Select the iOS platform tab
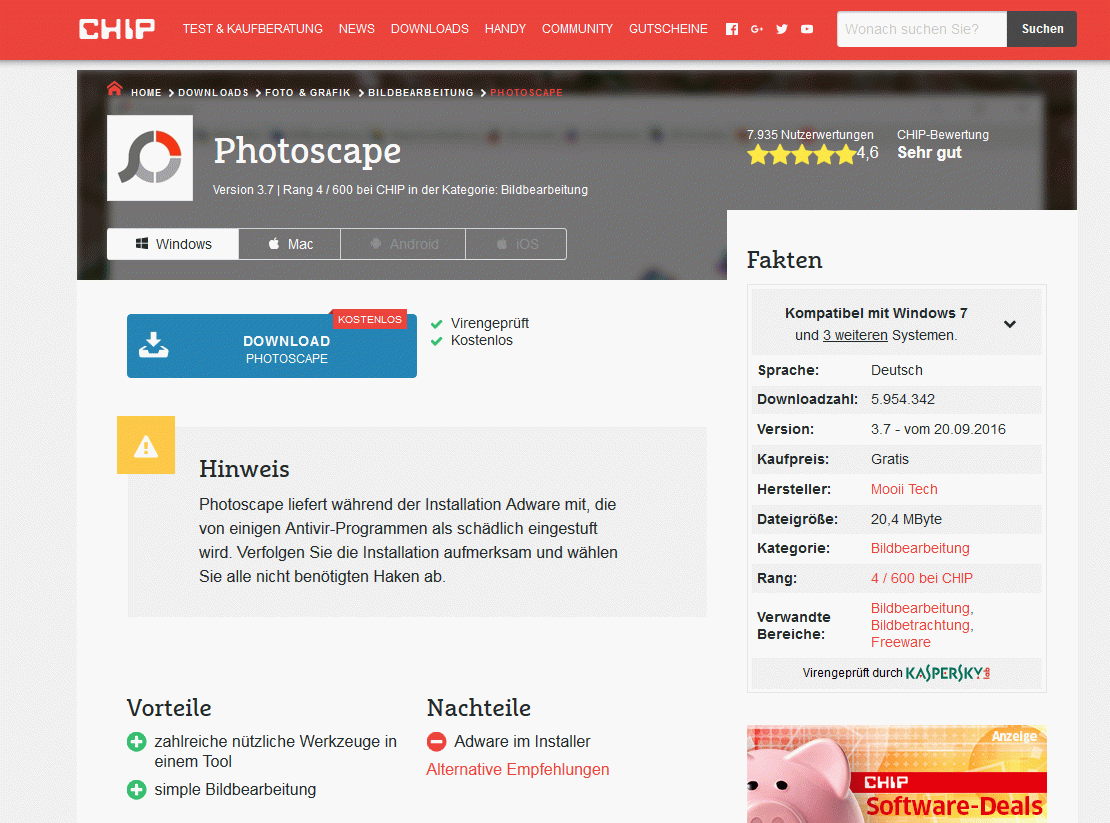The image size is (1110, 823). 516,244
